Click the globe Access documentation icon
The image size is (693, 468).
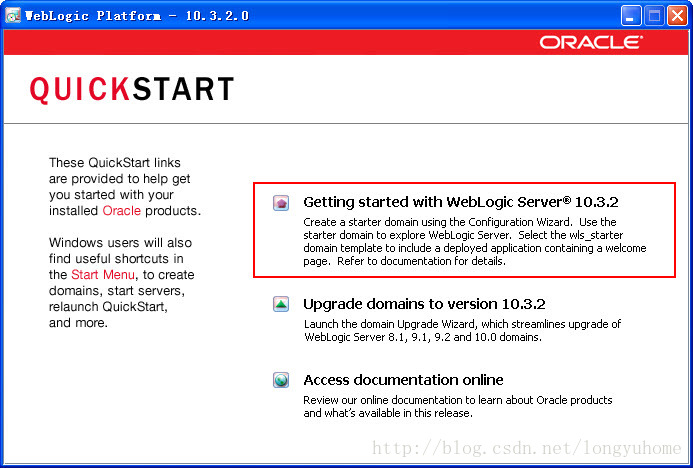(x=281, y=380)
